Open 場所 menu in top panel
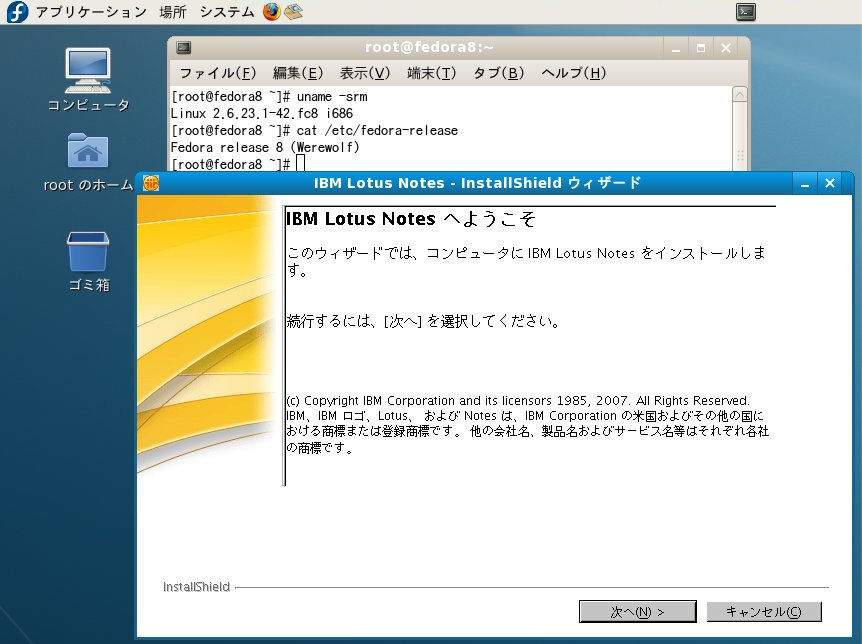This screenshot has height=644, width=862. [x=173, y=12]
